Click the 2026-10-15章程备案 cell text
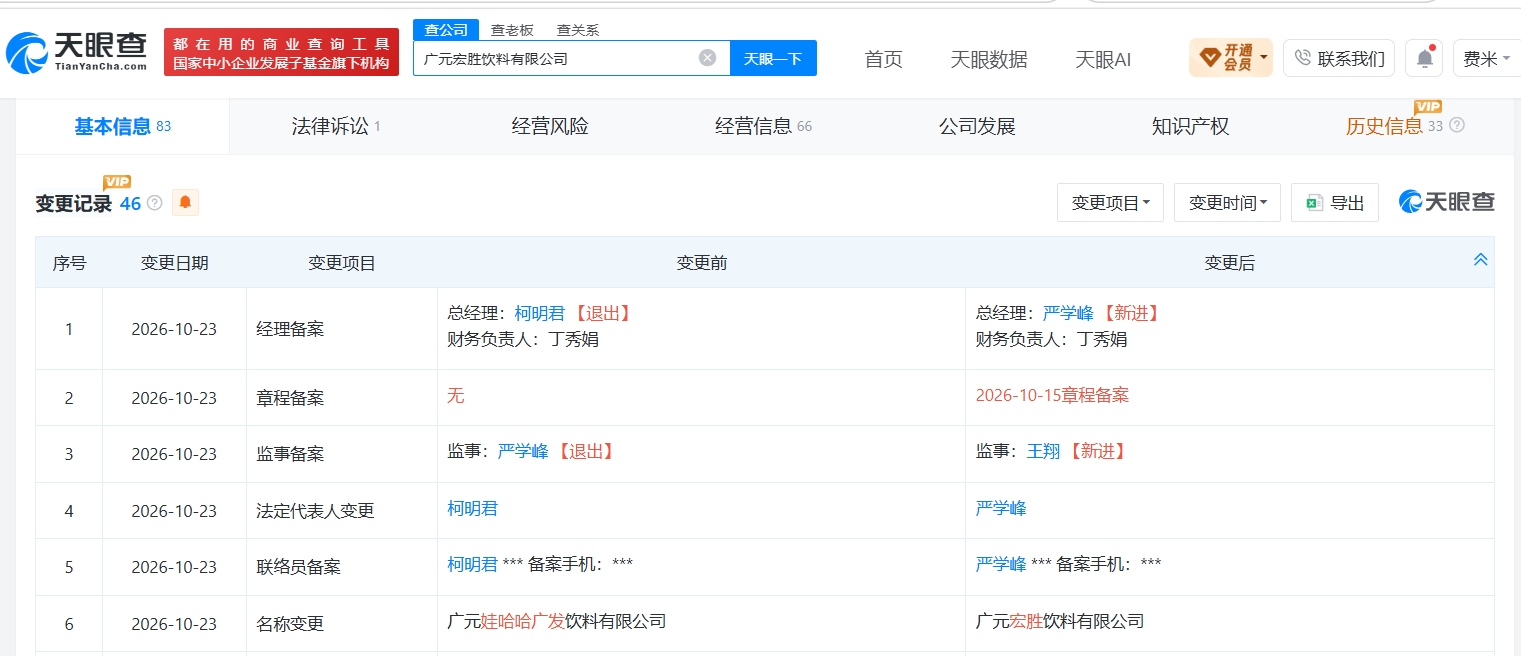This screenshot has width=1521, height=656. point(1052,395)
